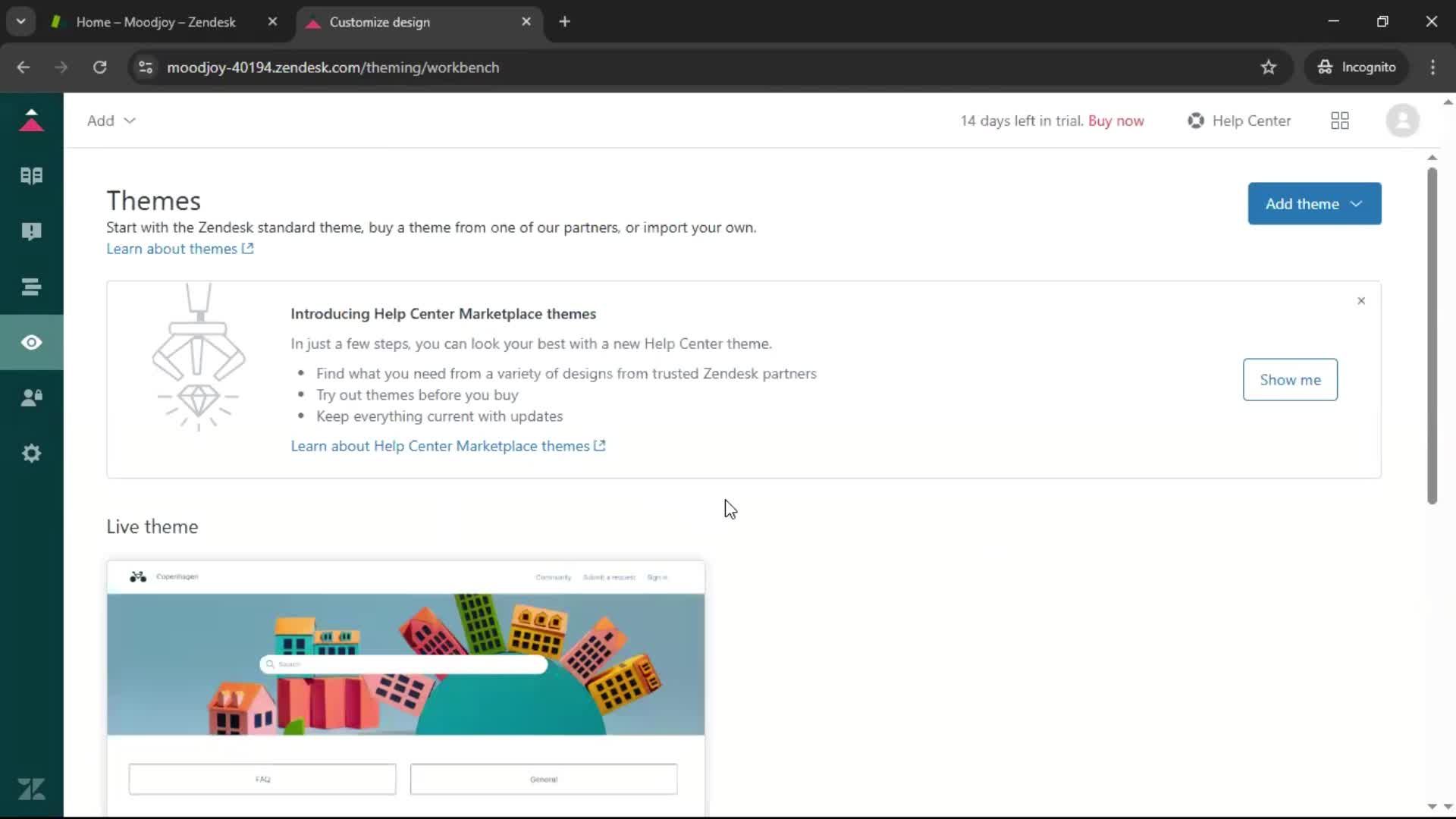Viewport: 1456px width, 819px height.
Task: Minimize the browser window
Action: (x=1333, y=21)
